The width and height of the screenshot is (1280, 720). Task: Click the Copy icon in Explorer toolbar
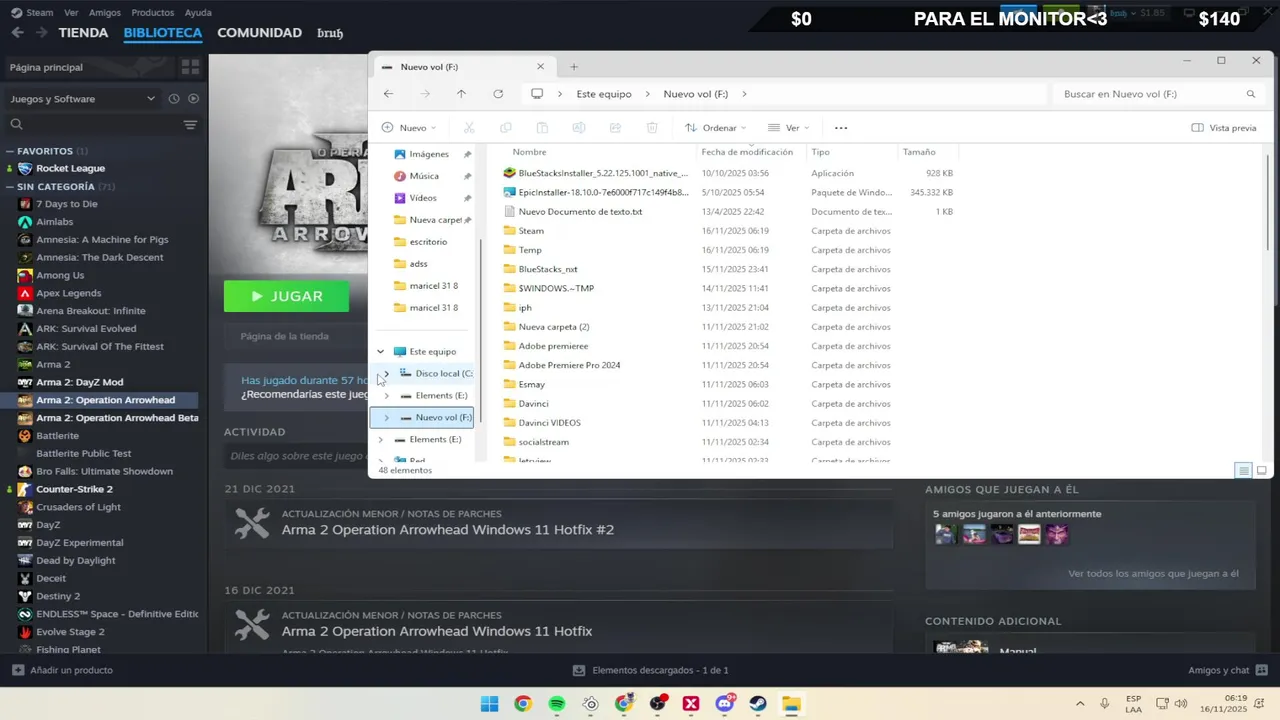[506, 128]
